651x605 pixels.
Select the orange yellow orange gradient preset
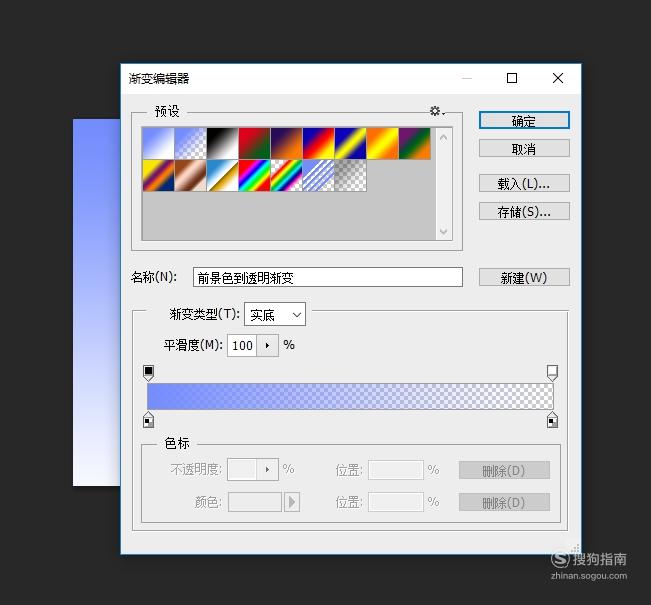pyautogui.click(x=383, y=143)
